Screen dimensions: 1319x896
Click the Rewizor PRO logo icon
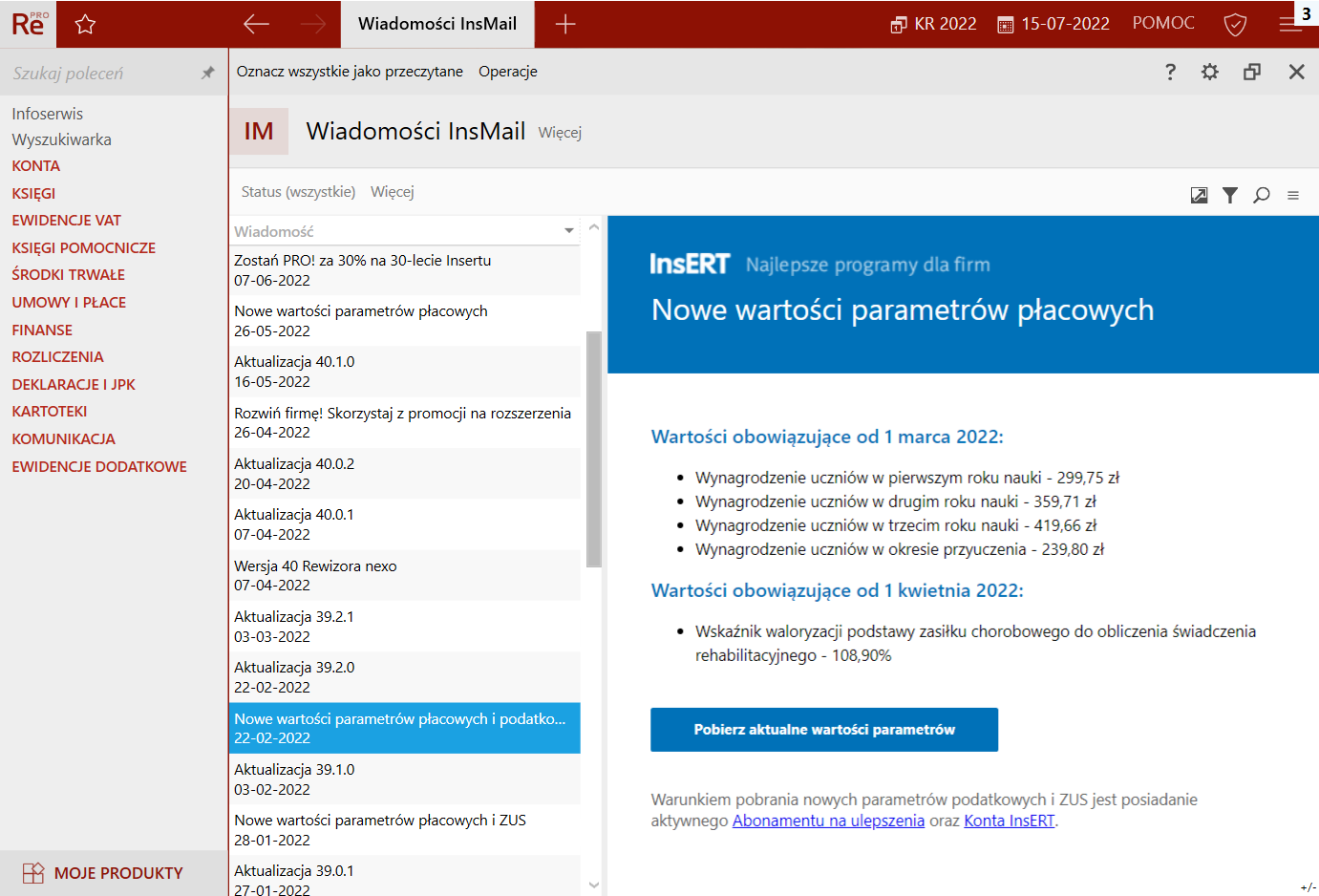pos(29,24)
